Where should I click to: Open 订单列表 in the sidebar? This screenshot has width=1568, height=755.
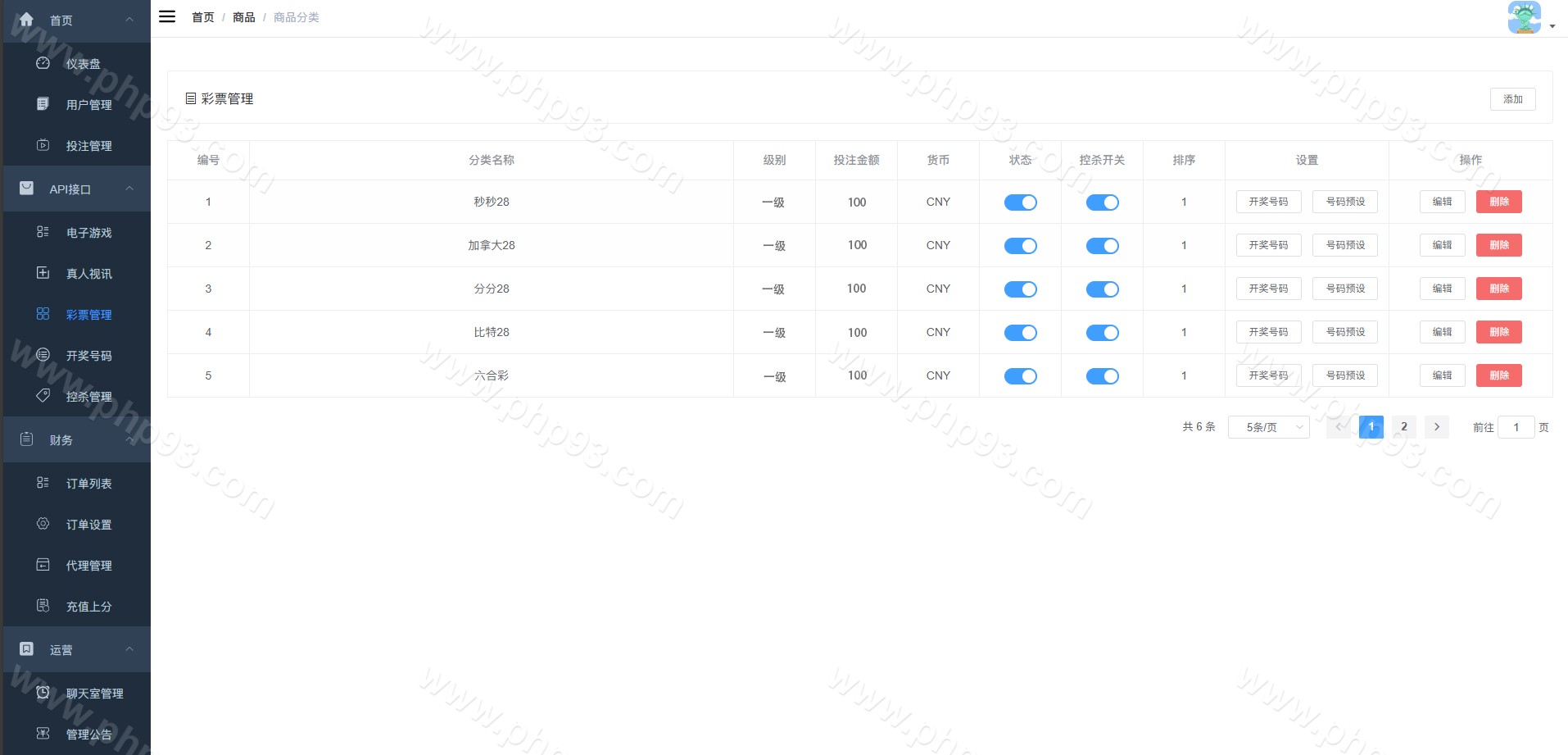(x=88, y=484)
